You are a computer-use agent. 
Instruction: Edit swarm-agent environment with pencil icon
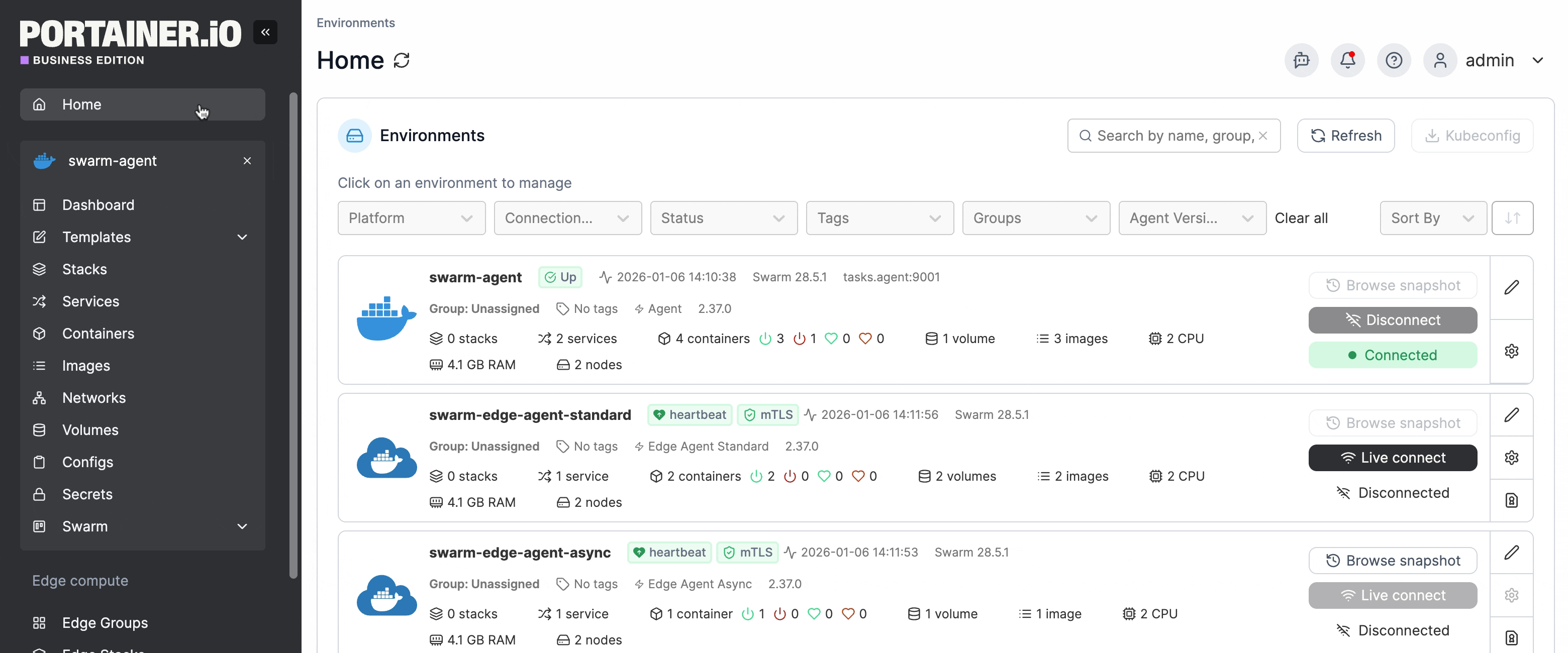point(1511,287)
